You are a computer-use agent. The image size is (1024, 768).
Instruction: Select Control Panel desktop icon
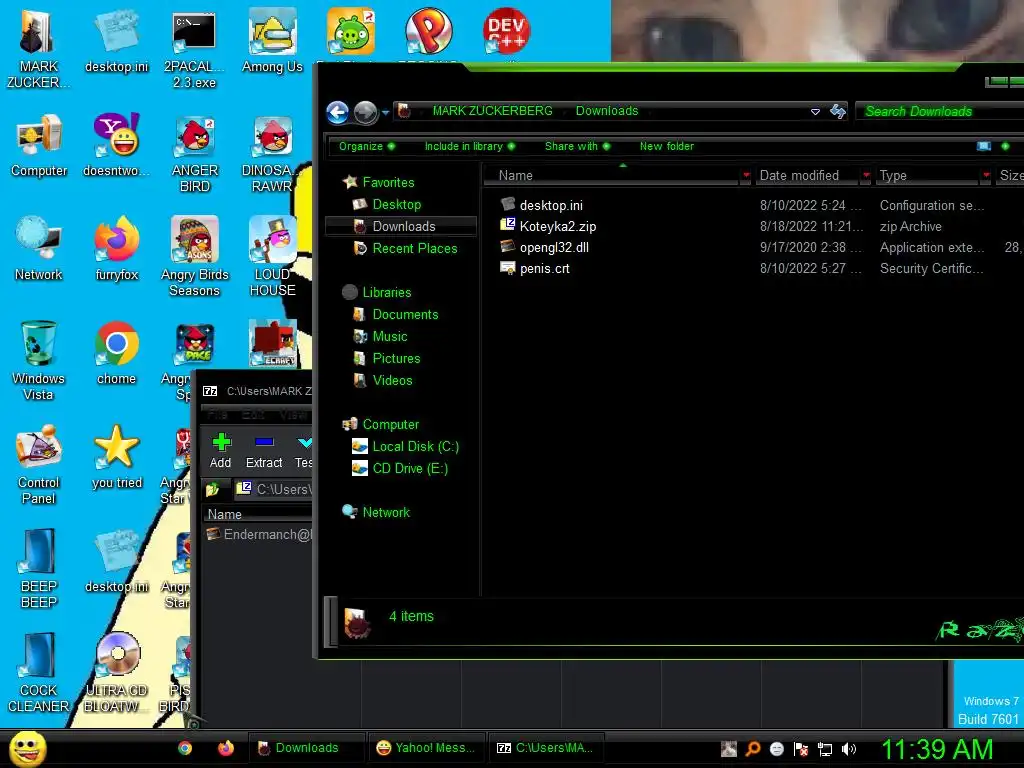[x=39, y=464]
